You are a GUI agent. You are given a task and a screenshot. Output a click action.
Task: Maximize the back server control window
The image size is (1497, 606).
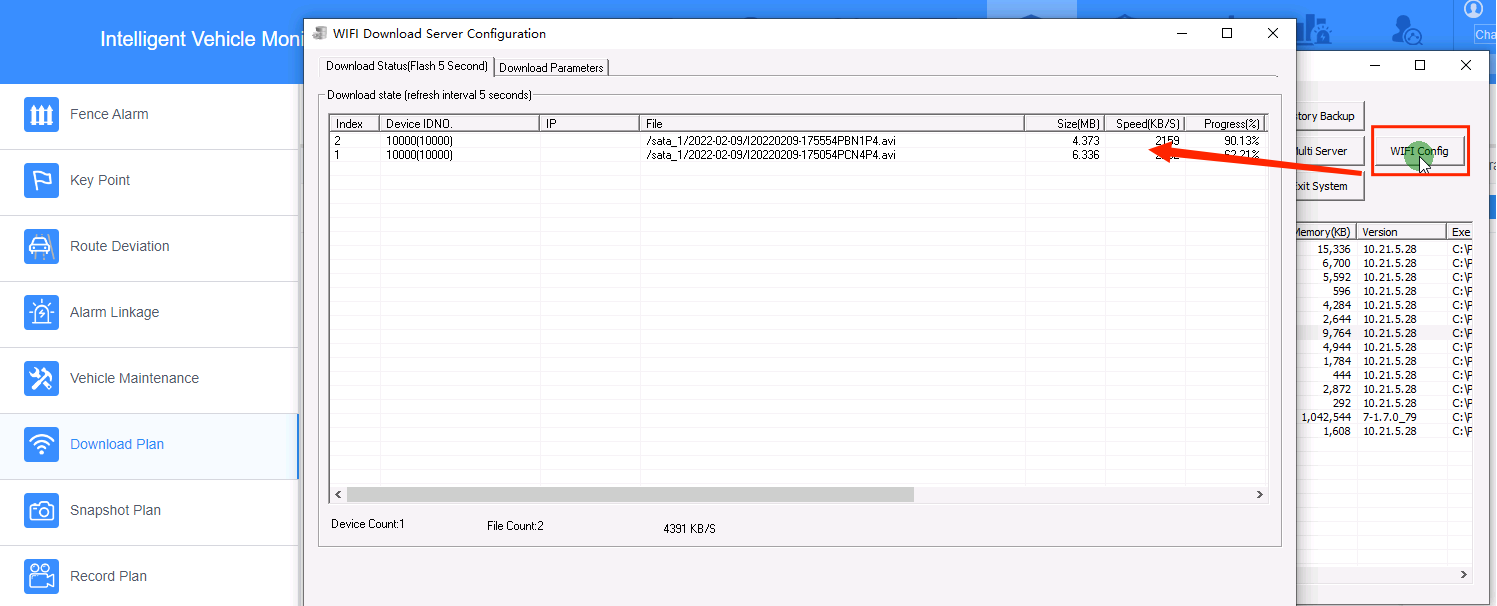tap(1420, 65)
